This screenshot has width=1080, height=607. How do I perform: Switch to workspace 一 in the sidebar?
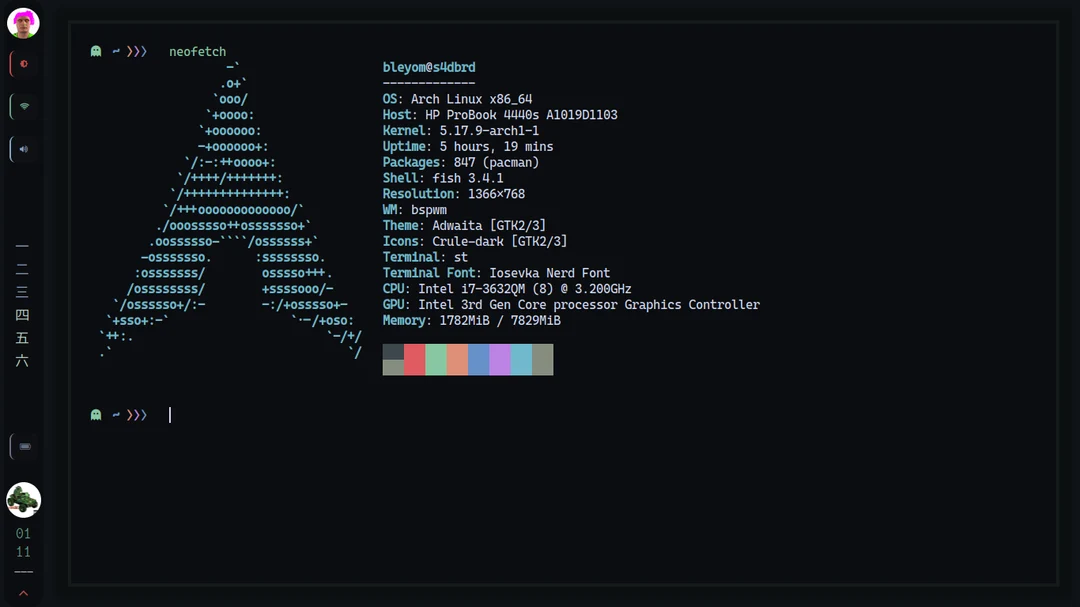[21, 246]
